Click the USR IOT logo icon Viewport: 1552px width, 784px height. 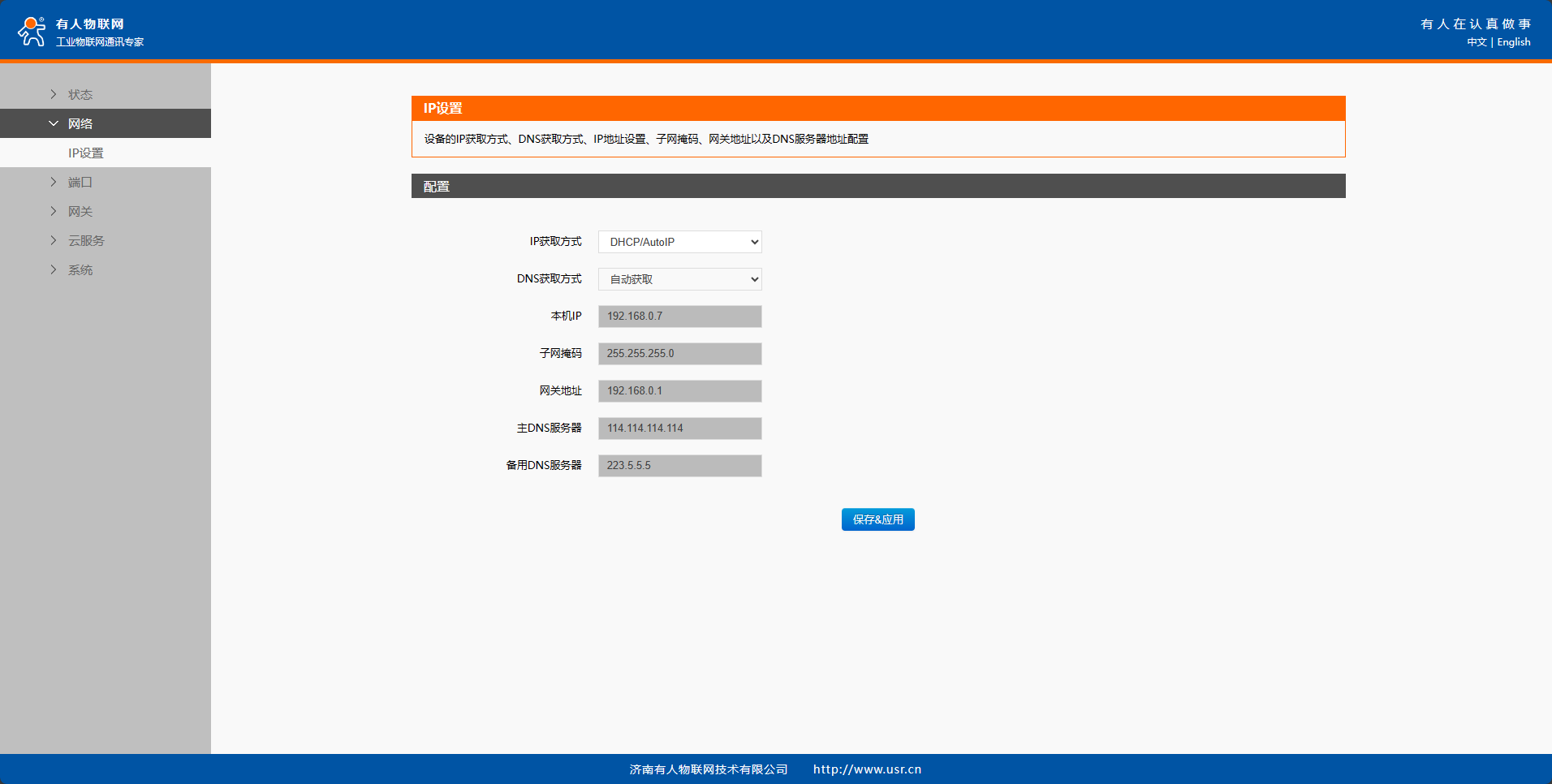[32, 31]
